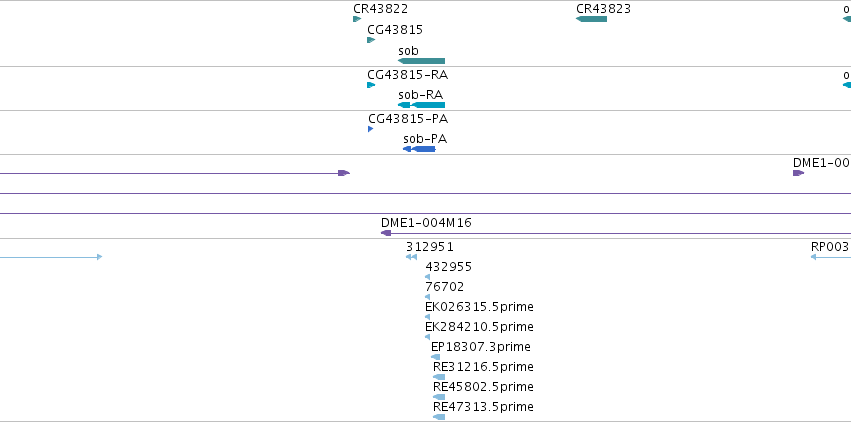Select the light blue arrowhead on the left

pos(100,257)
